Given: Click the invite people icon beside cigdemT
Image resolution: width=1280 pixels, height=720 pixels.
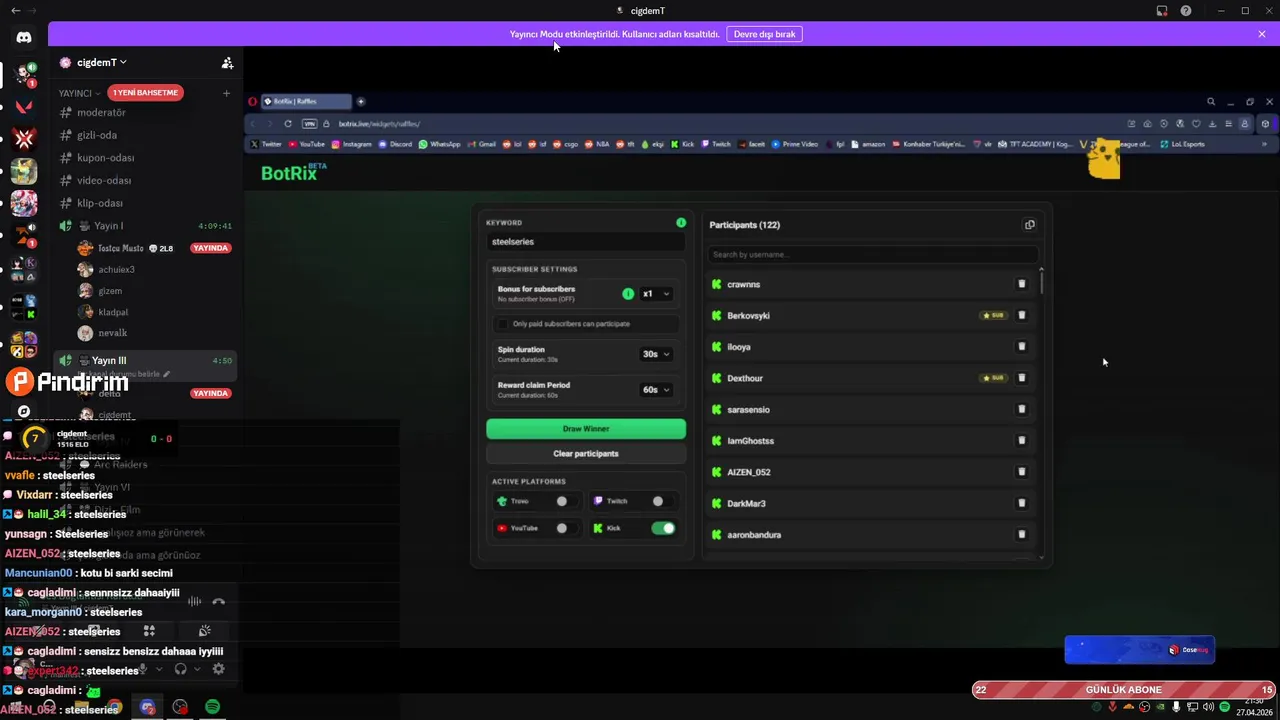Looking at the screenshot, I should (227, 63).
